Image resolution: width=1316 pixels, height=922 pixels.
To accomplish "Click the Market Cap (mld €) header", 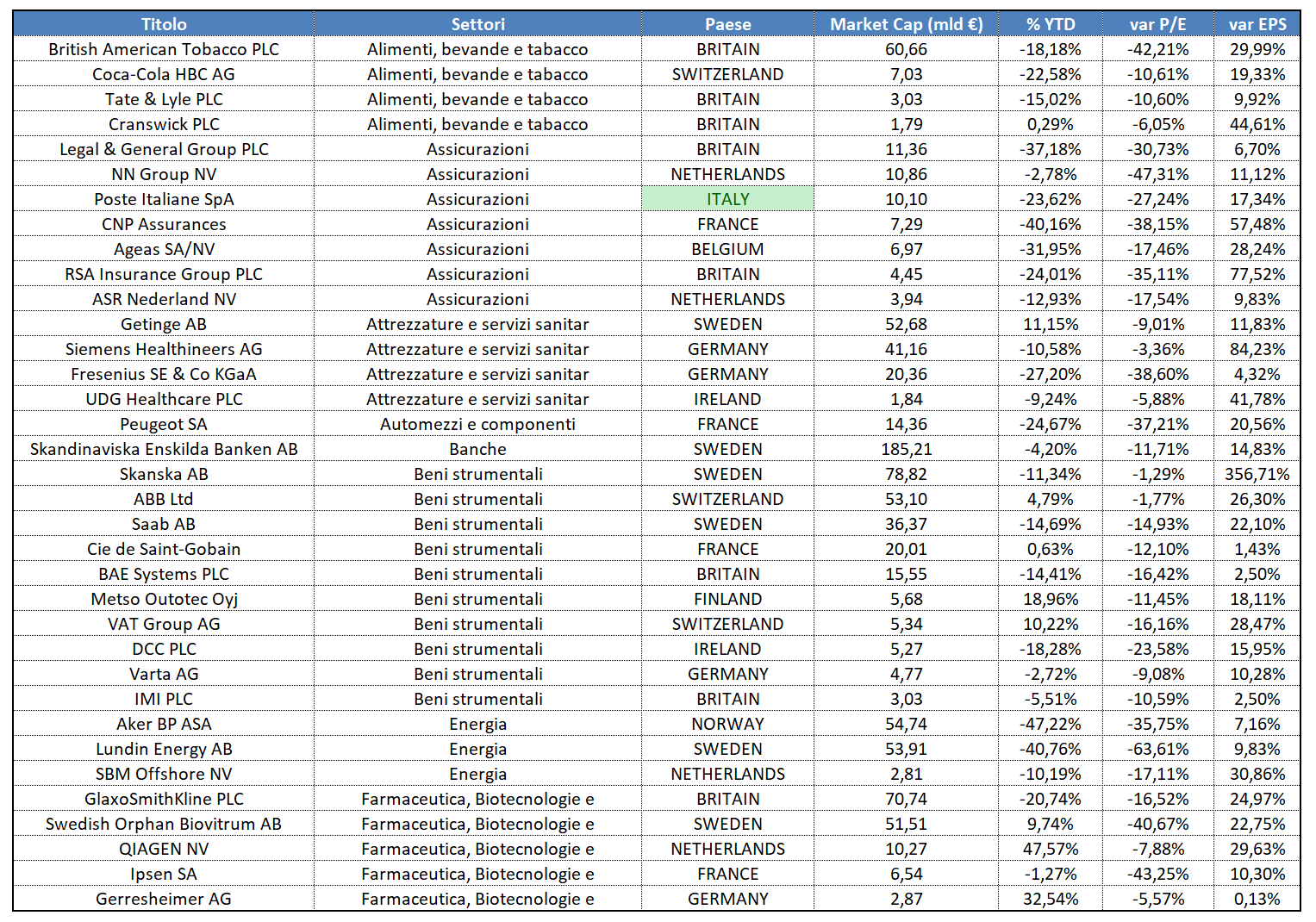I will pyautogui.click(x=906, y=24).
